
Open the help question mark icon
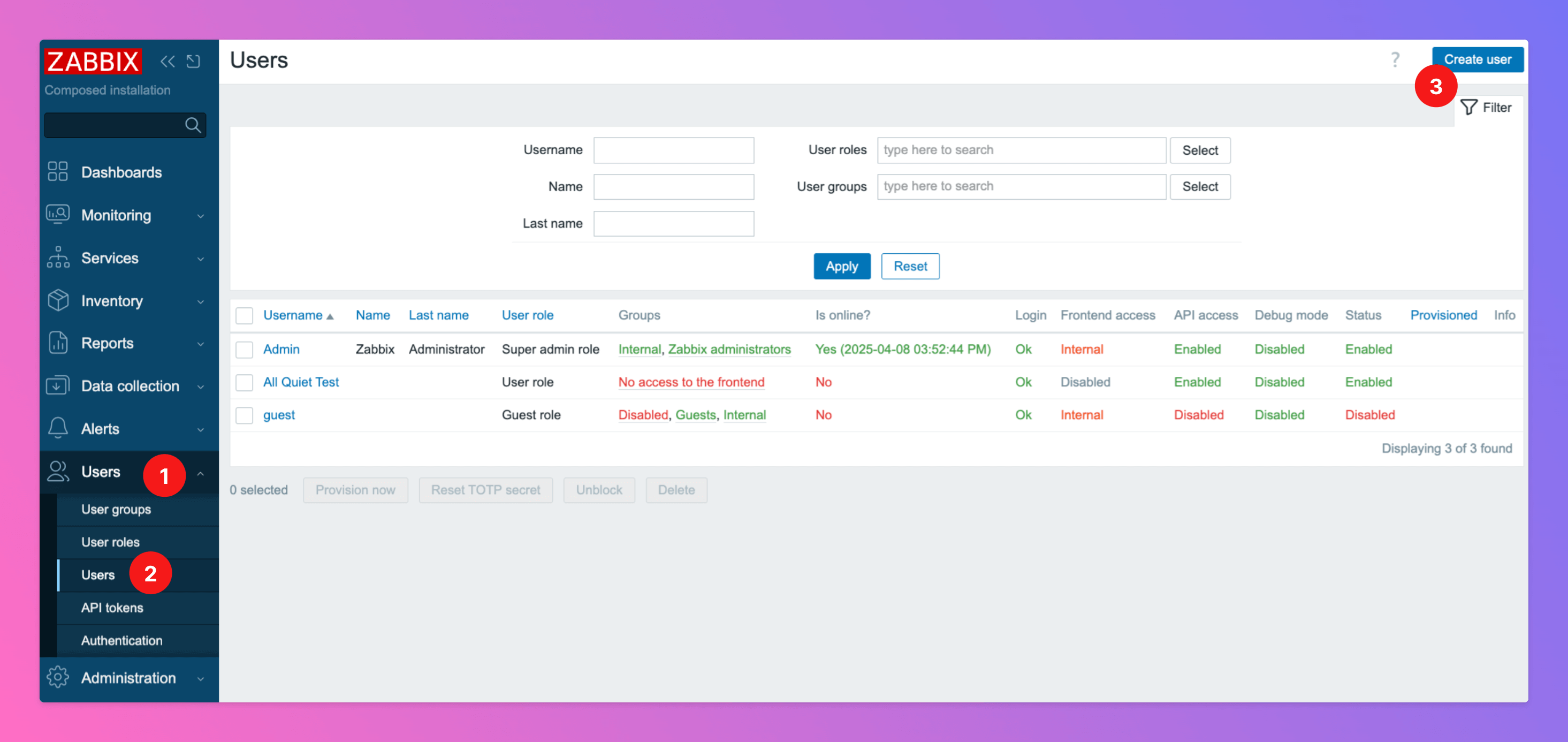pyautogui.click(x=1395, y=59)
